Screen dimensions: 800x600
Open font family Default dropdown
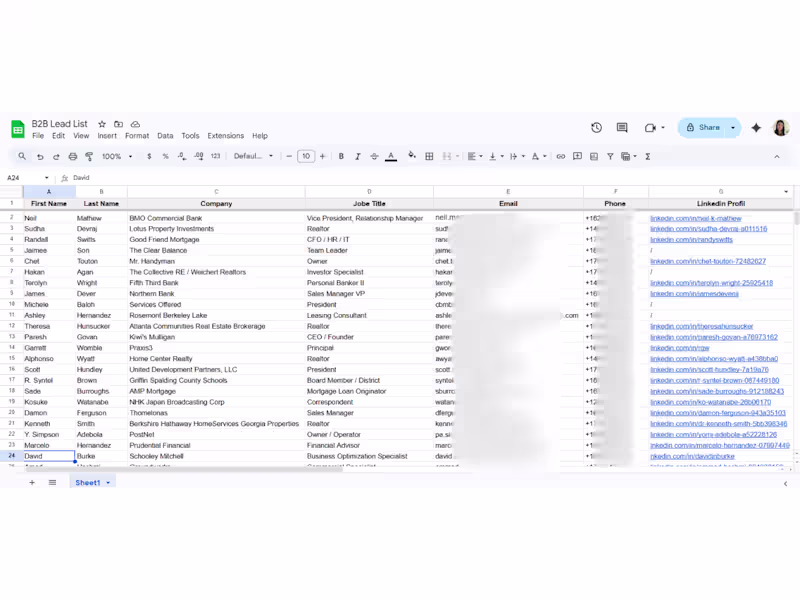[x=254, y=157]
